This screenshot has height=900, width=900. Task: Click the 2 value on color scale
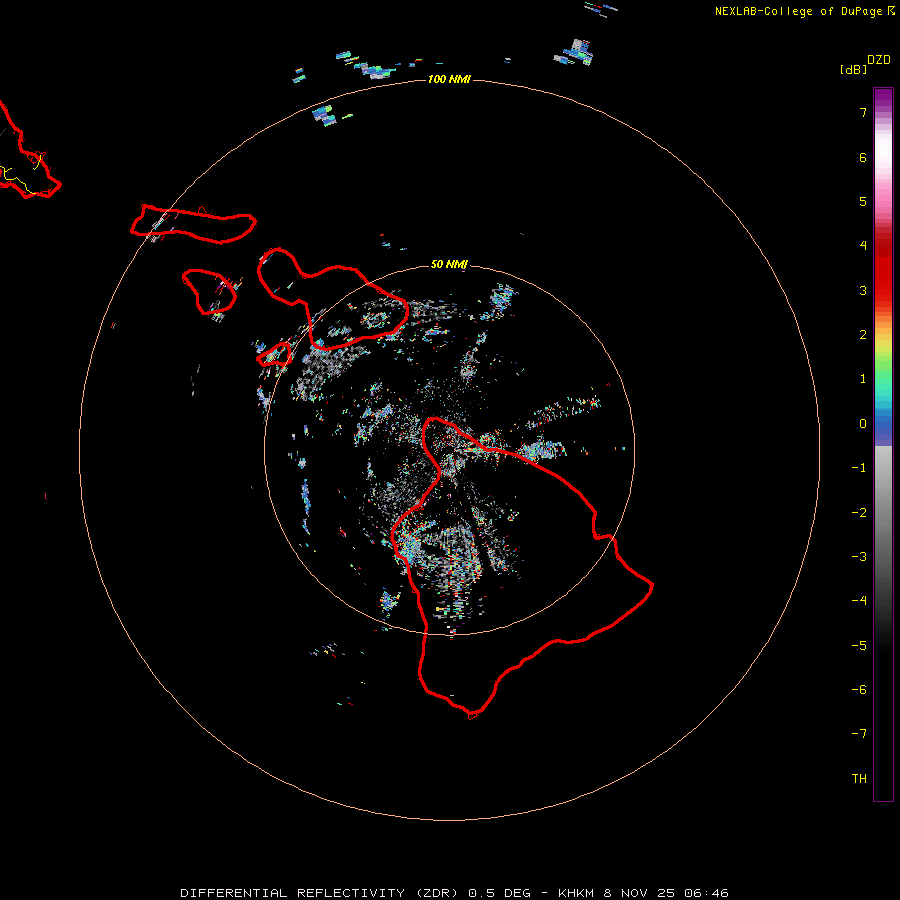[x=863, y=335]
